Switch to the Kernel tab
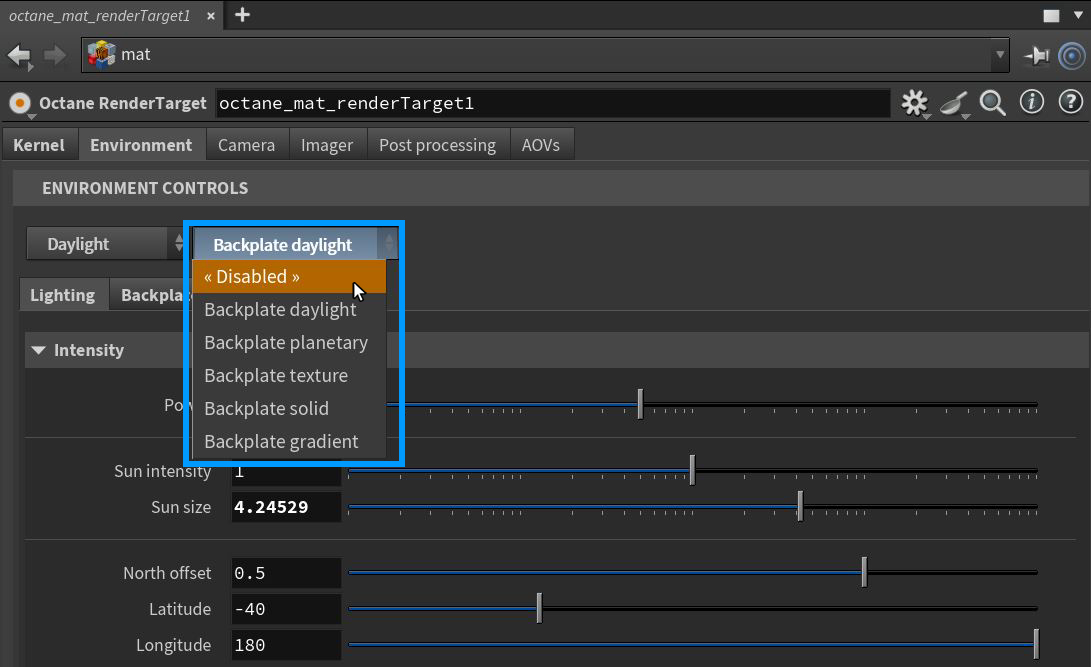This screenshot has width=1091, height=667. point(39,145)
